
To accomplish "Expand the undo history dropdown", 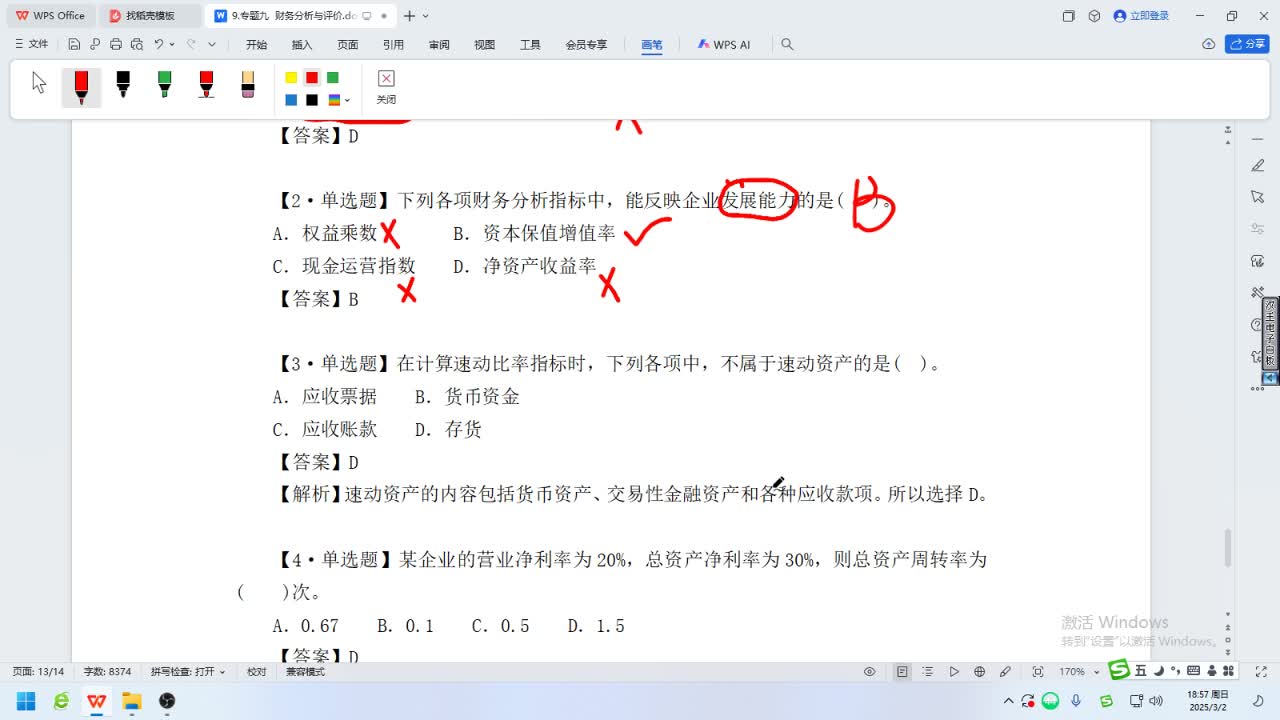I will (x=172, y=44).
